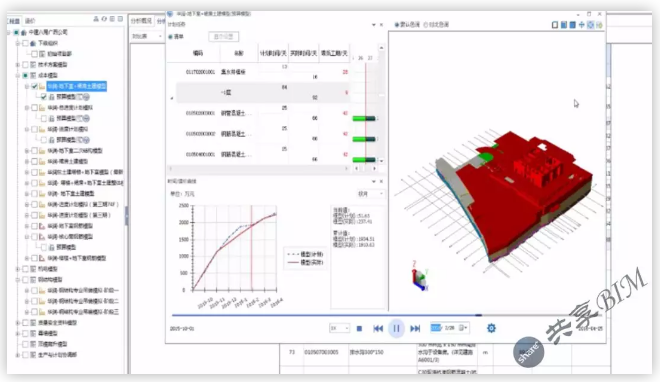Screen dimensions: 660x382
Task: Stop the simulation with the square button
Action: [x=359, y=329]
